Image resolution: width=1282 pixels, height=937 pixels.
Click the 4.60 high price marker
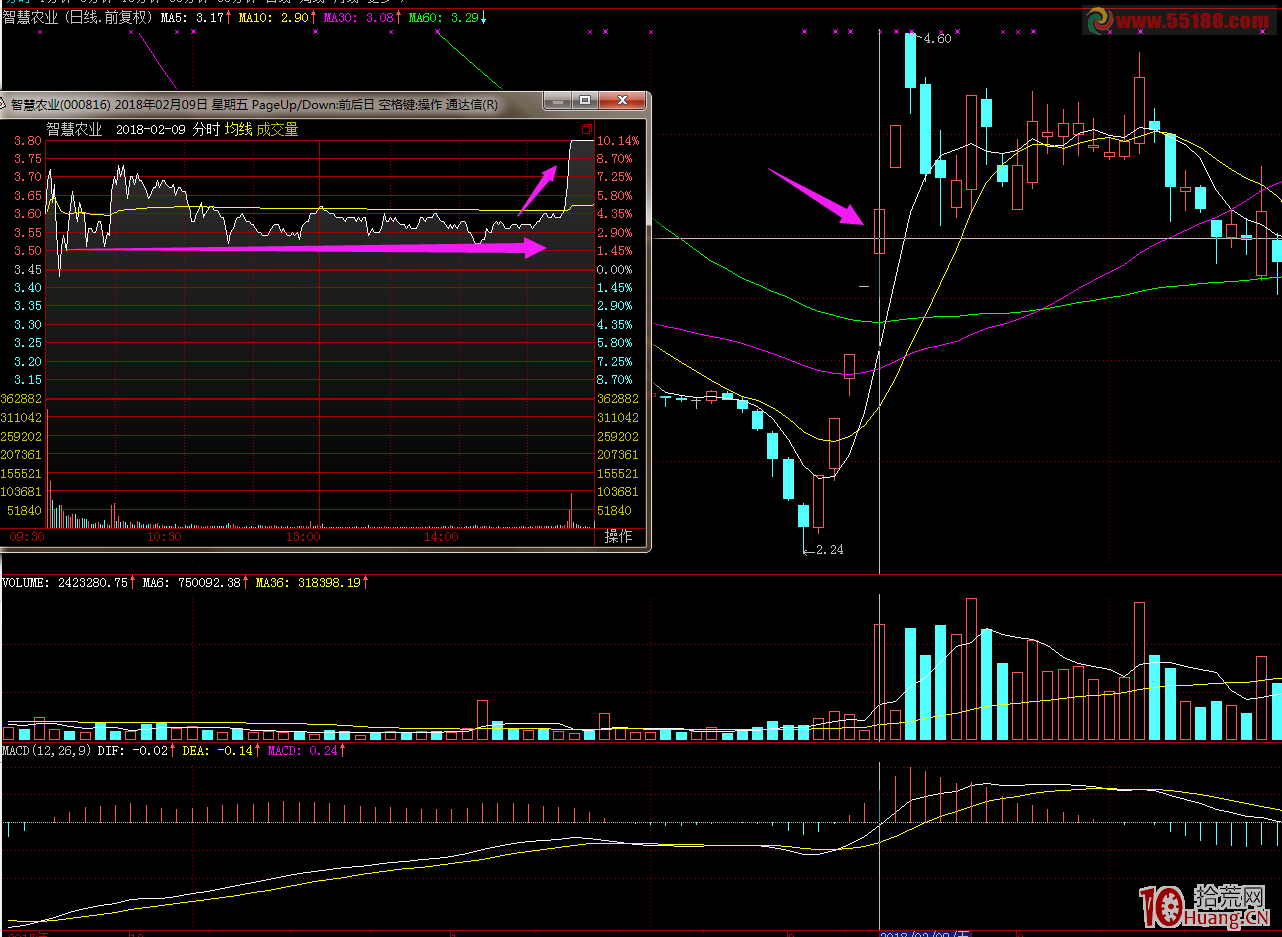click(x=938, y=39)
